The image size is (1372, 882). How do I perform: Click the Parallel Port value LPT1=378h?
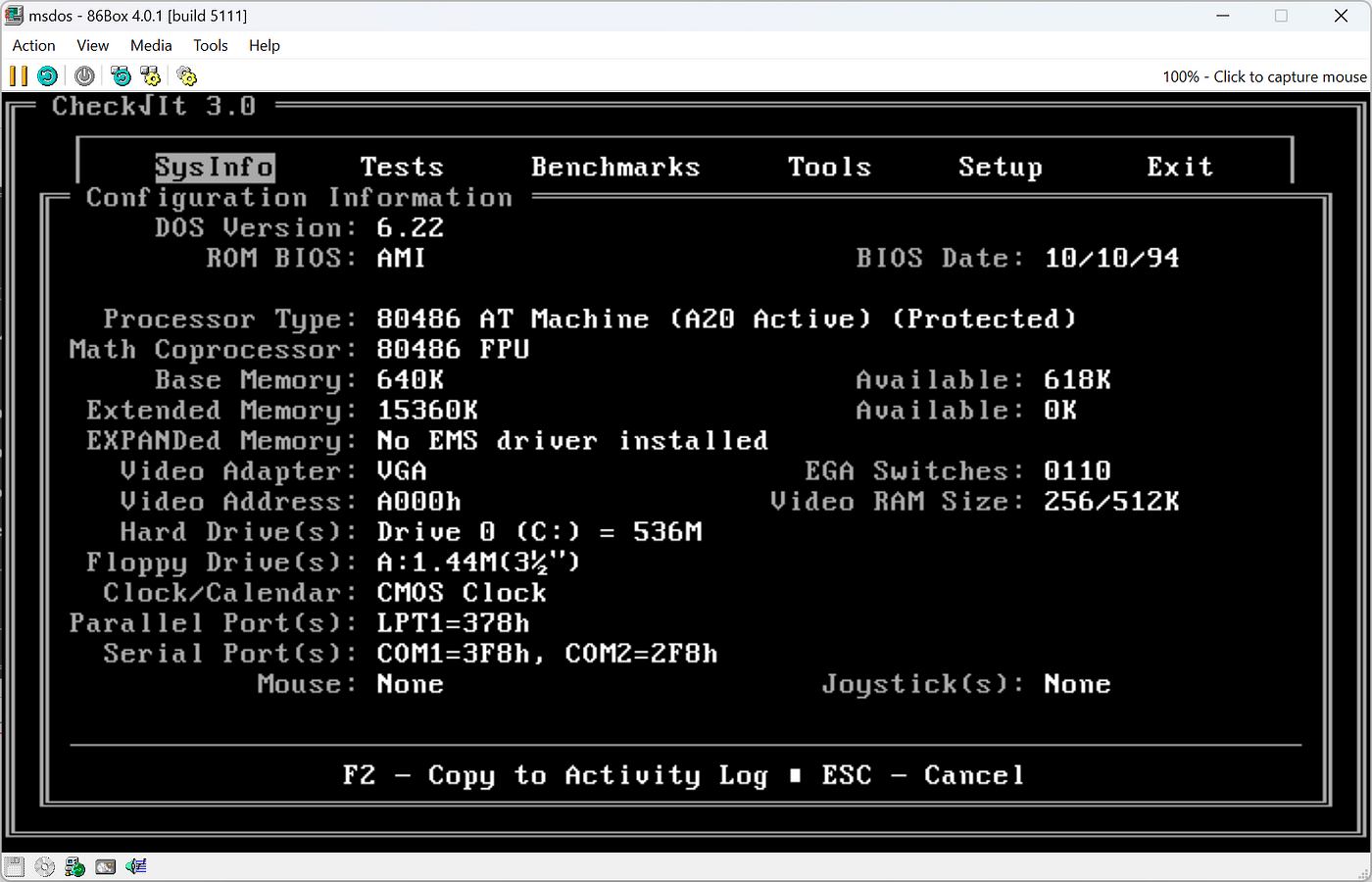coord(453,622)
